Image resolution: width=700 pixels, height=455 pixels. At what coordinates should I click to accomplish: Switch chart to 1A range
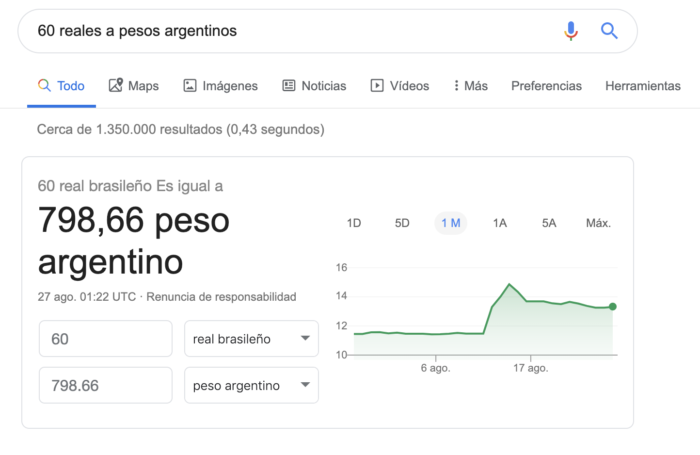(x=500, y=223)
